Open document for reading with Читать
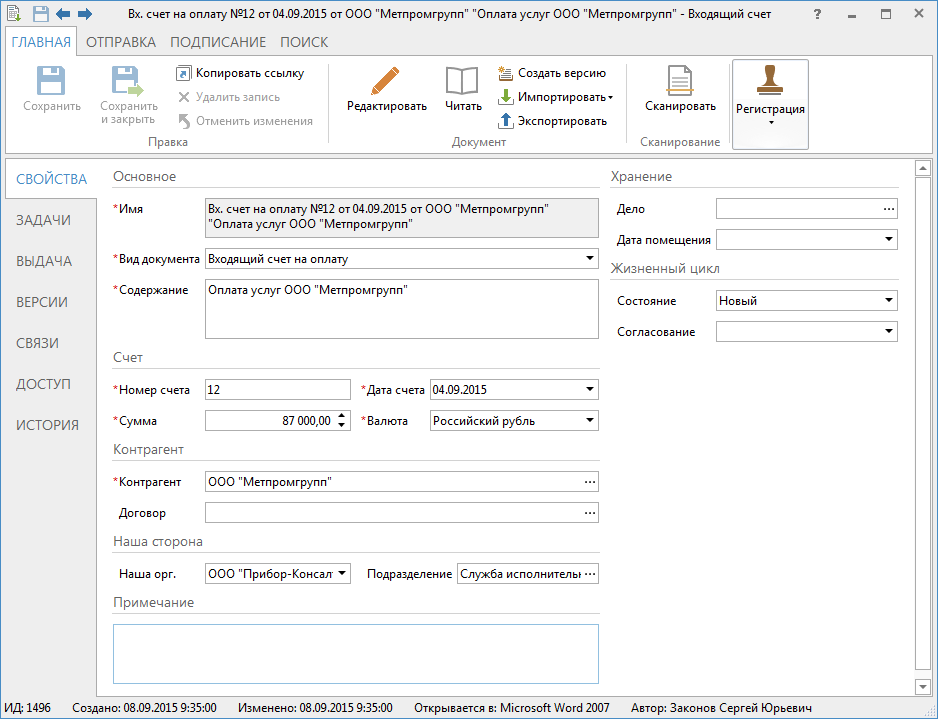This screenshot has height=719, width=938. click(x=463, y=90)
